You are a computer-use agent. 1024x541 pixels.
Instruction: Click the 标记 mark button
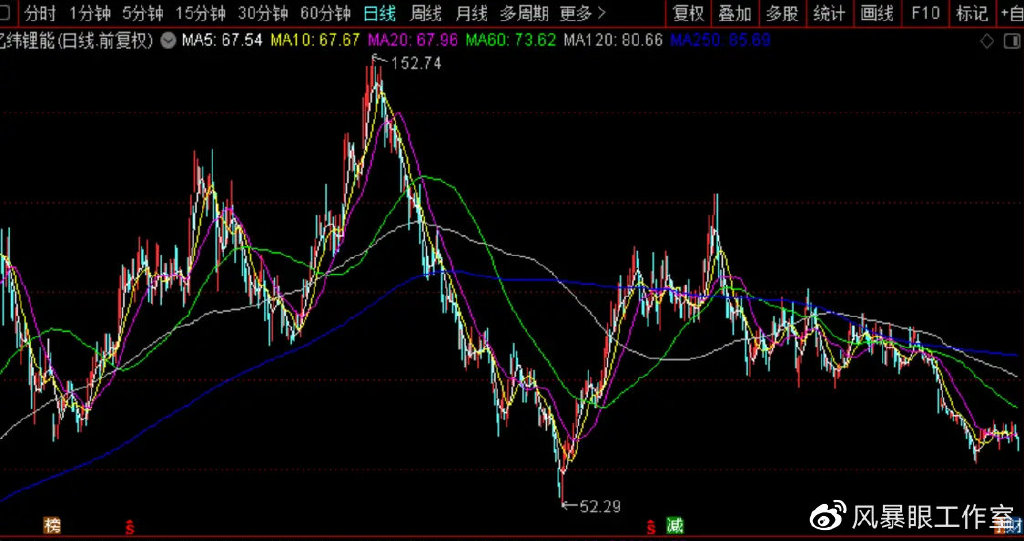[972, 12]
